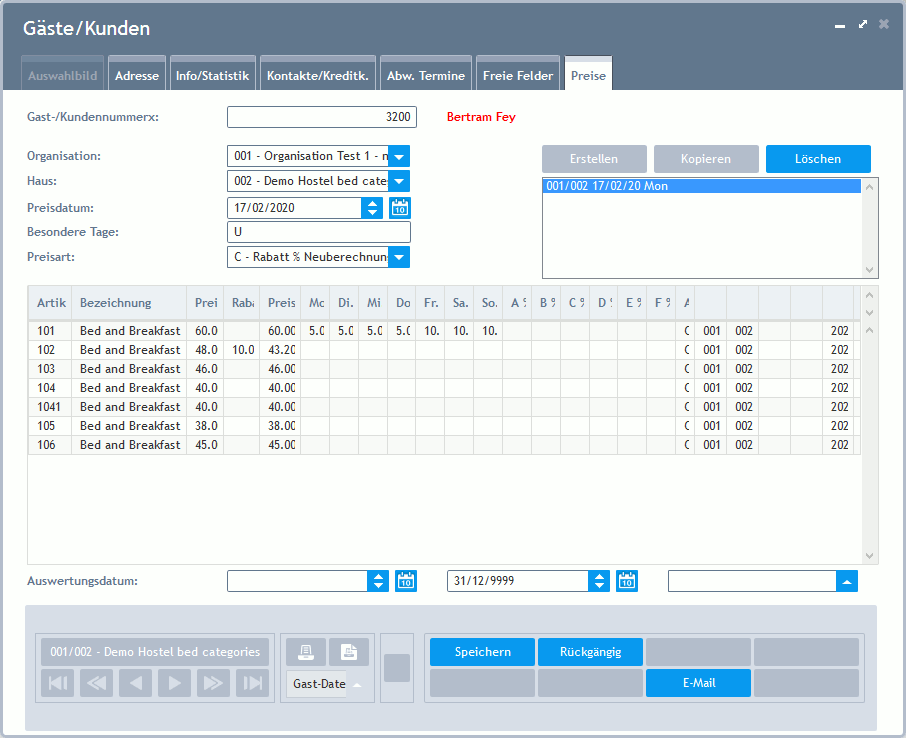Click the Besondere Tage input field
This screenshot has width=906, height=738.
319,232
